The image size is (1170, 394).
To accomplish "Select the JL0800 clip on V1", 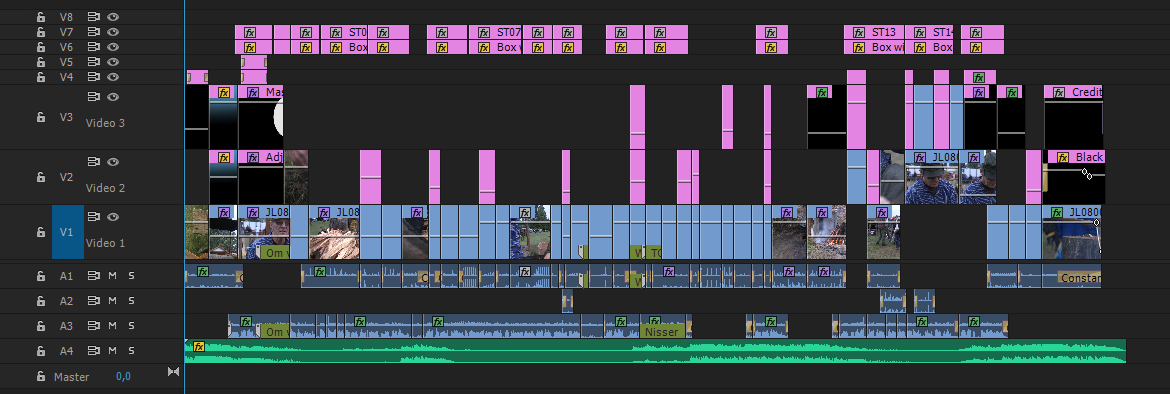I will pos(1072,232).
